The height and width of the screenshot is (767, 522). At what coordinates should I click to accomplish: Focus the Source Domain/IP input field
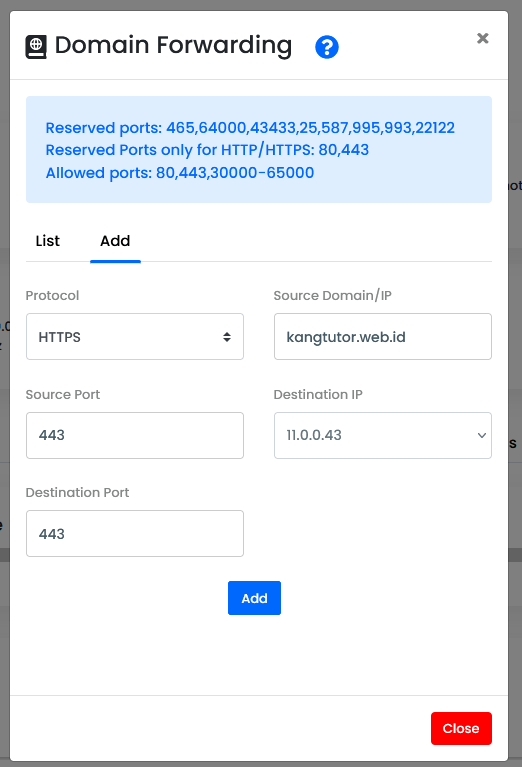point(383,337)
